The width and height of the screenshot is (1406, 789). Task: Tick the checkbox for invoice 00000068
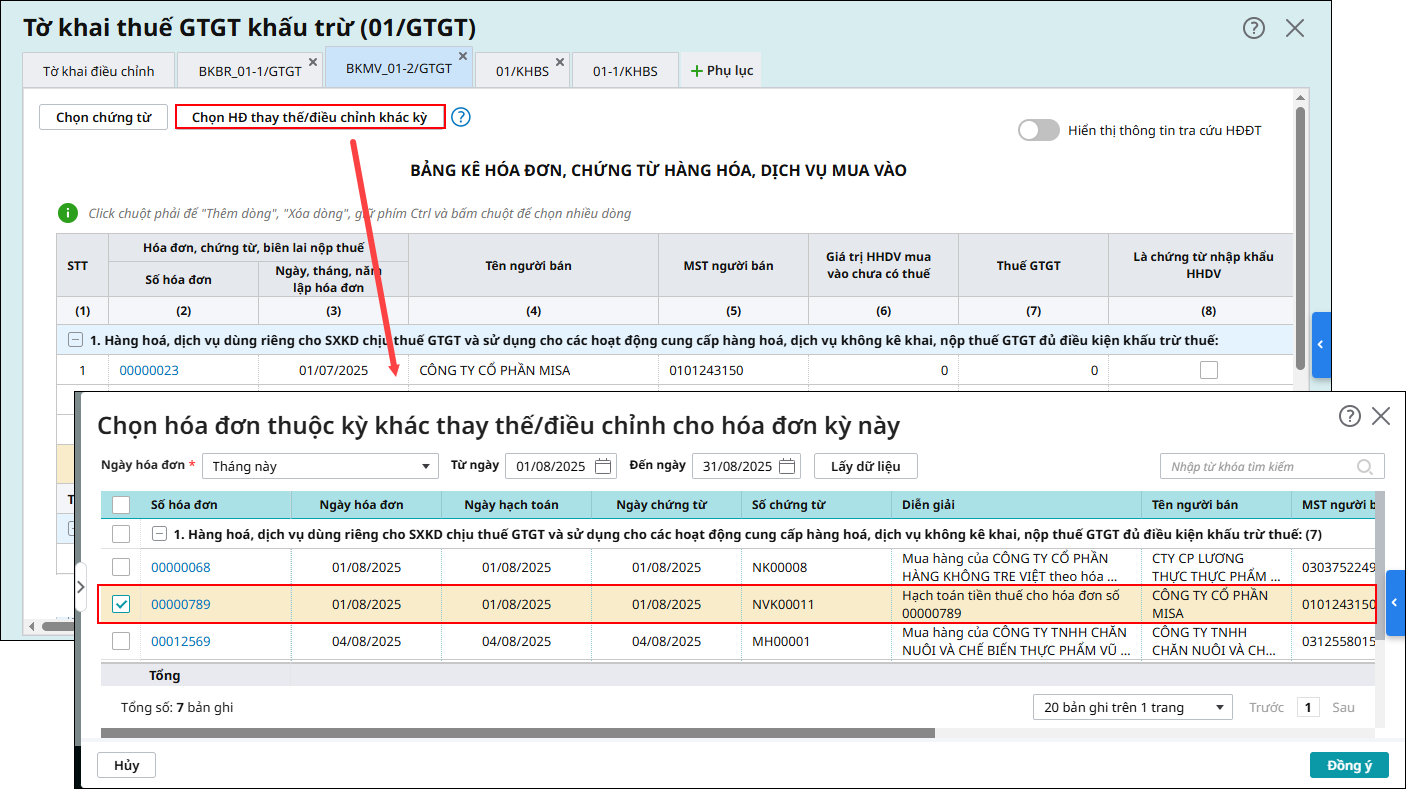pyautogui.click(x=121, y=567)
